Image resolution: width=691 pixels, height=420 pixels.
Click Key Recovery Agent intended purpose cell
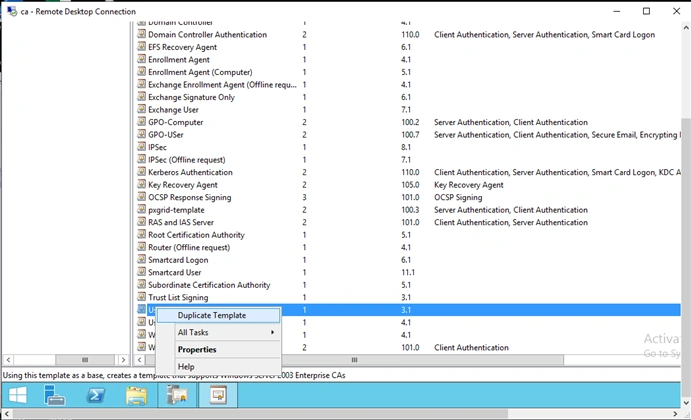(x=468, y=185)
